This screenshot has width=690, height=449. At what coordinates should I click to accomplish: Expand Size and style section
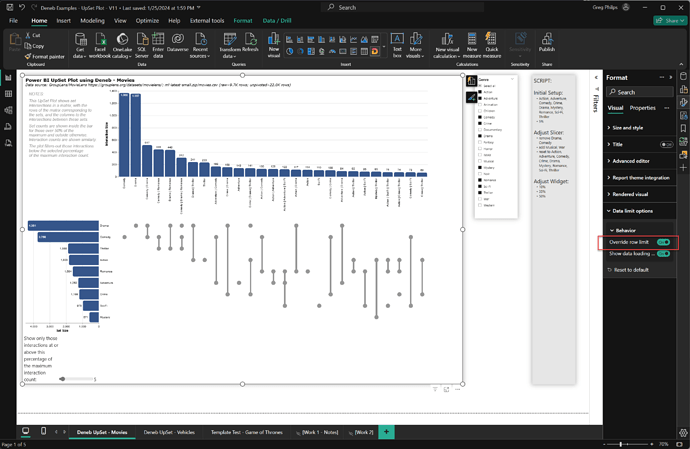point(628,128)
